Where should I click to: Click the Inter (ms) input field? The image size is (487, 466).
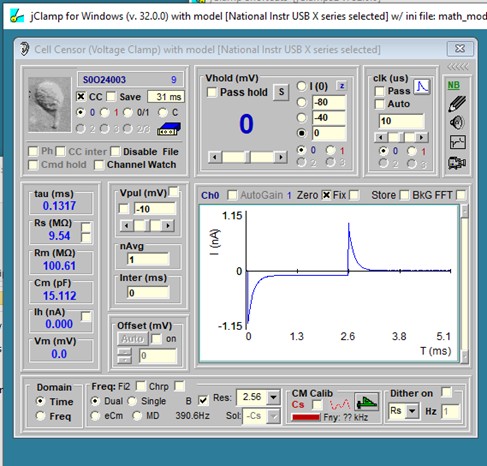[x=148, y=293]
